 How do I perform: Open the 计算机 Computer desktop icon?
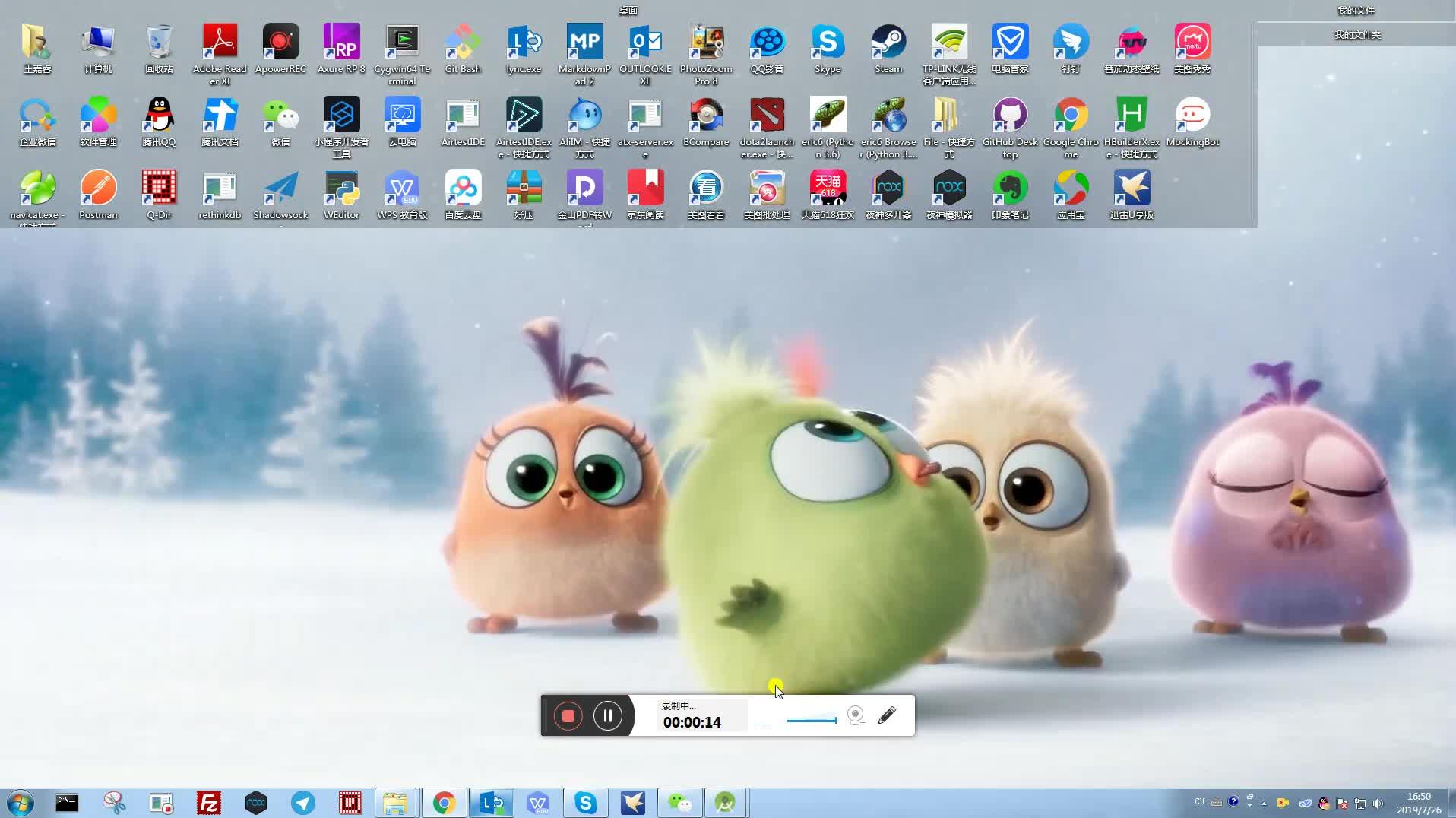pyautogui.click(x=98, y=49)
